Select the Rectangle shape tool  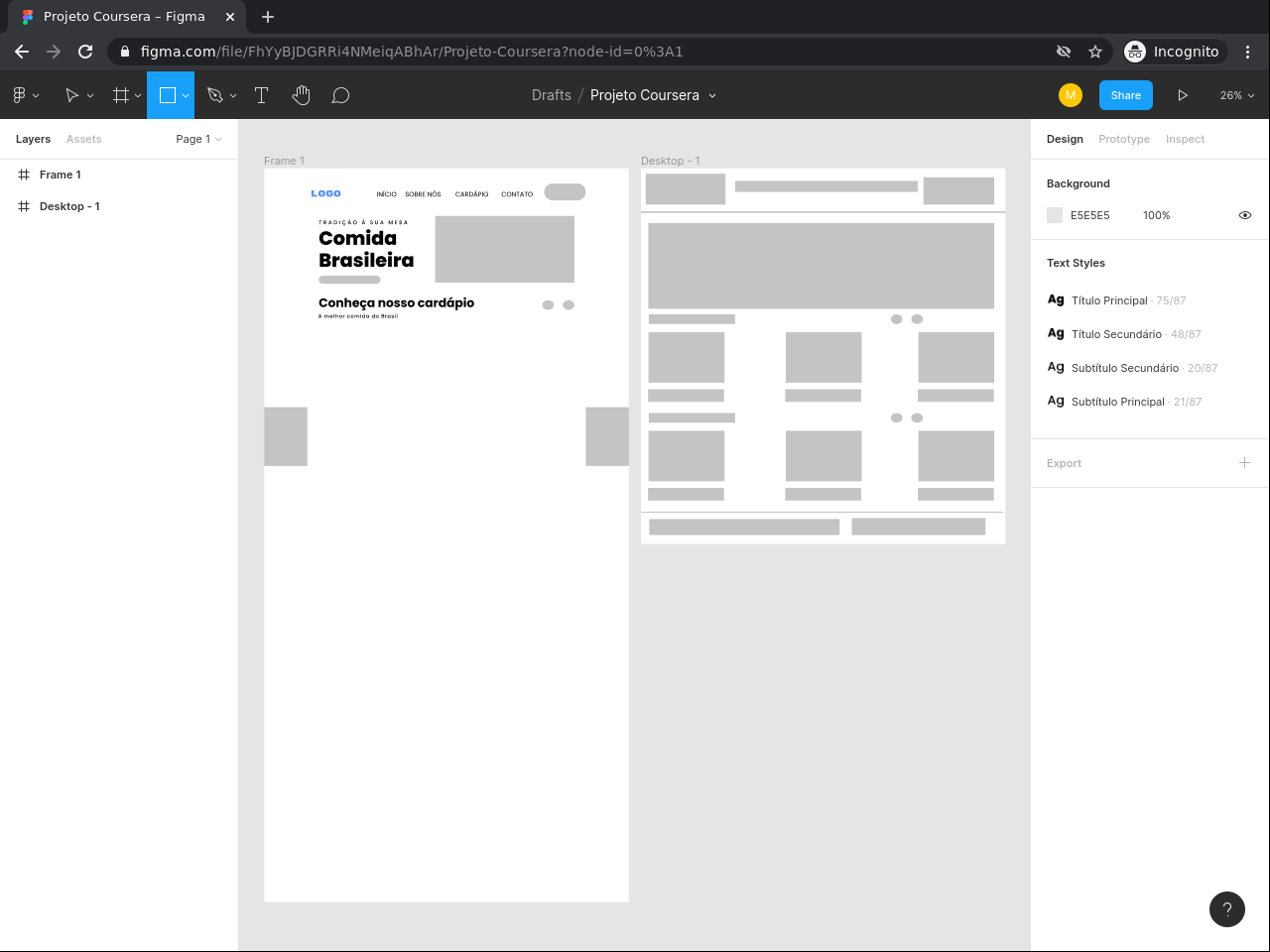pos(168,95)
